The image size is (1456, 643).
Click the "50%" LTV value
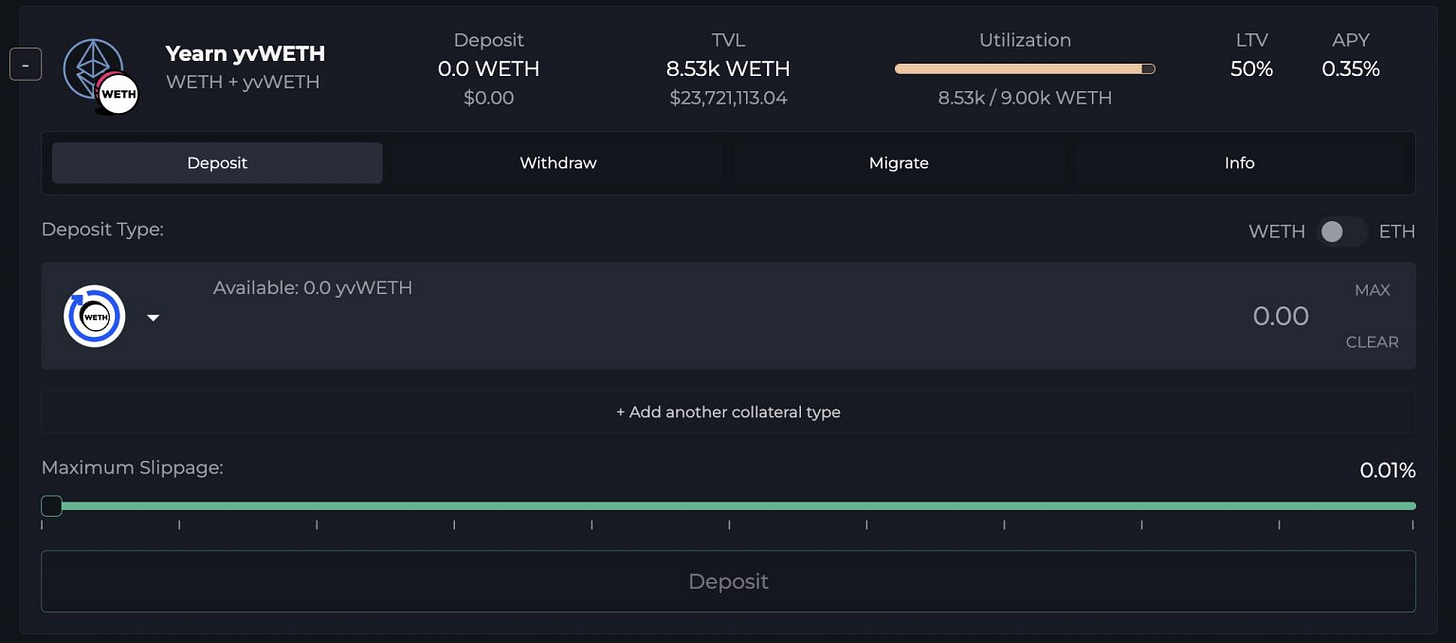[x=1251, y=69]
